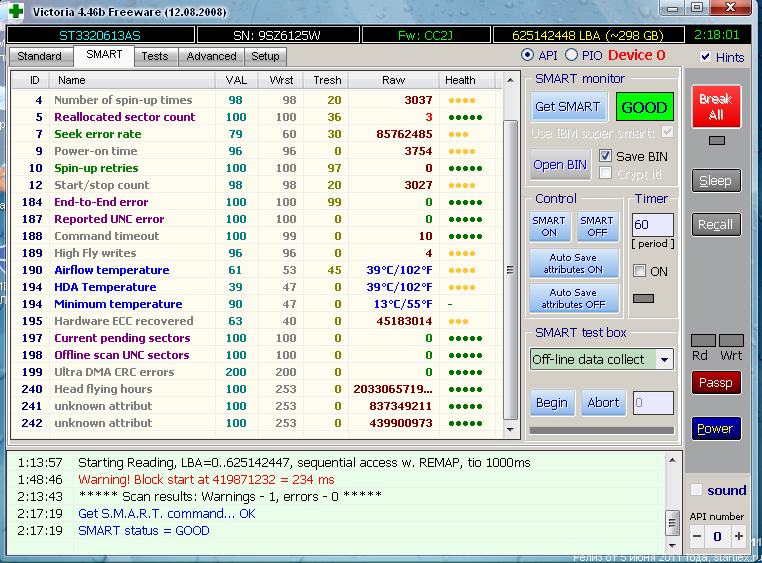Switch to the Standard tab

(39, 56)
